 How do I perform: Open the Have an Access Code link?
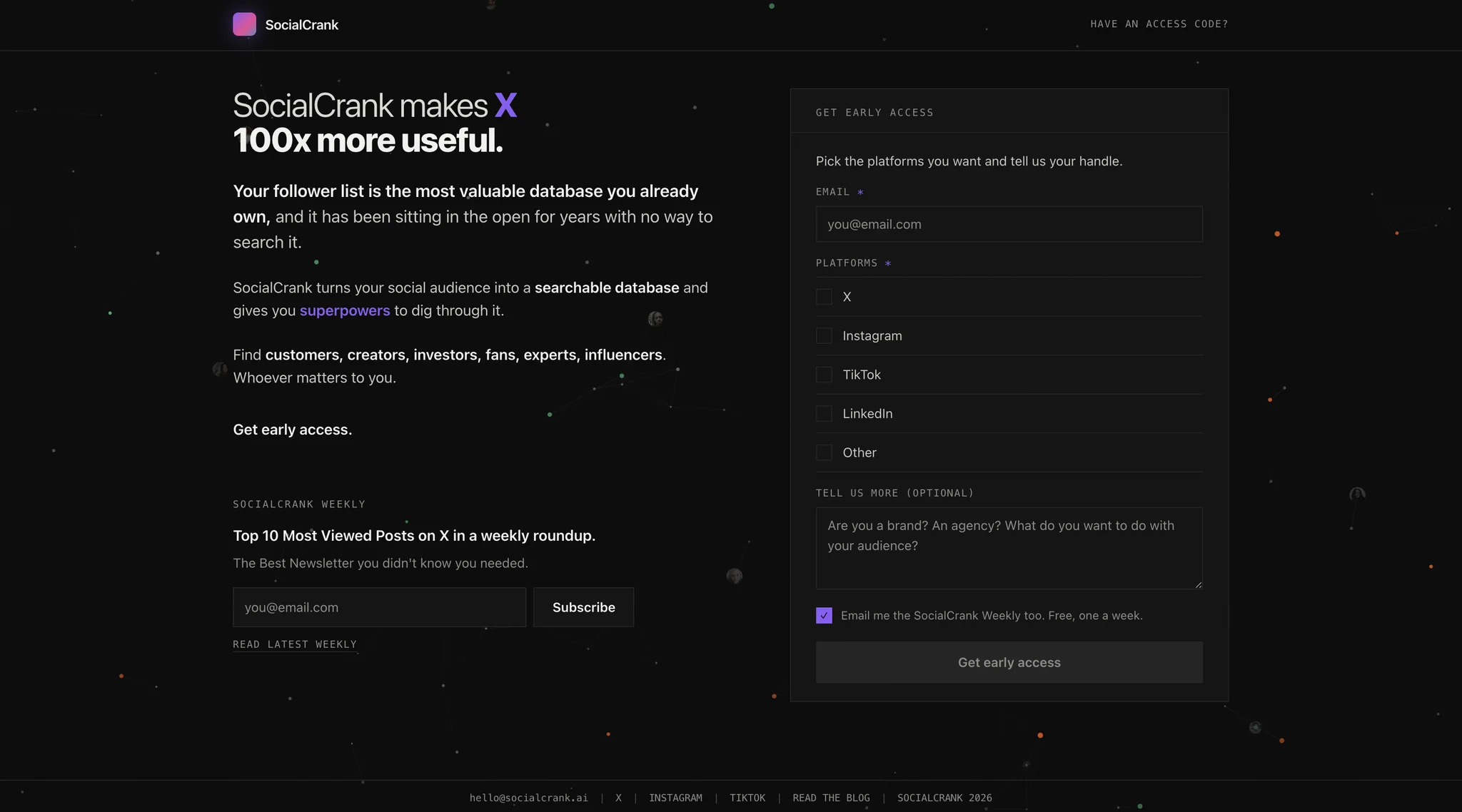(x=1159, y=24)
